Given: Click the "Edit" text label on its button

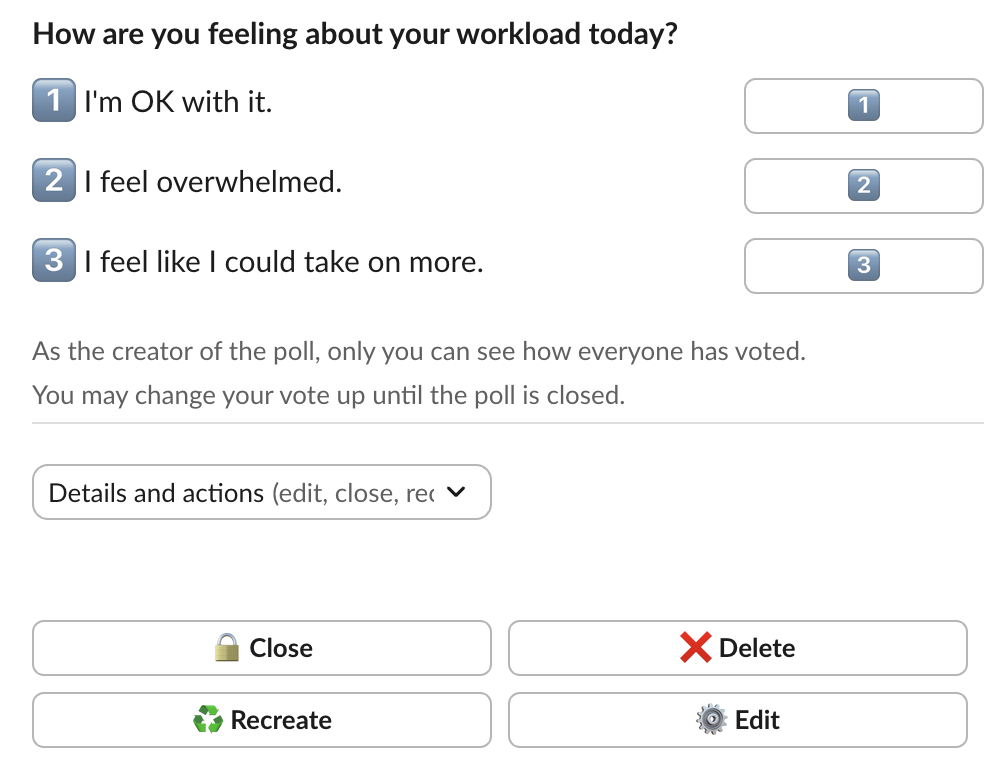Looking at the screenshot, I should click(x=757, y=720).
